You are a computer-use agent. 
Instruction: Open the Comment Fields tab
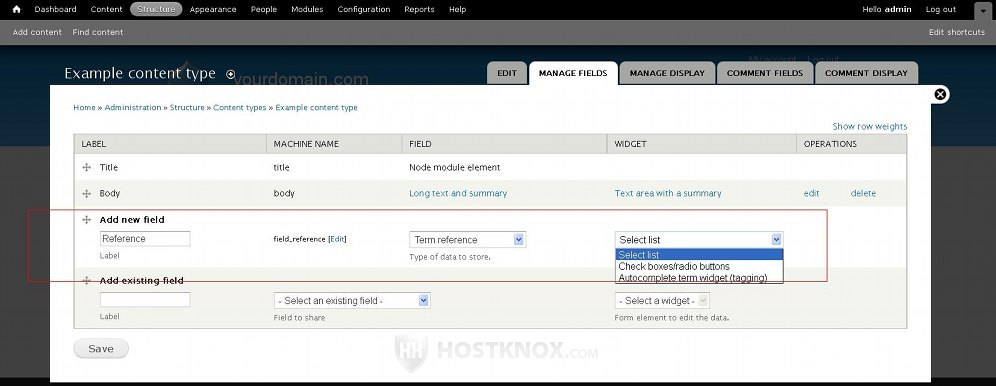[765, 73]
